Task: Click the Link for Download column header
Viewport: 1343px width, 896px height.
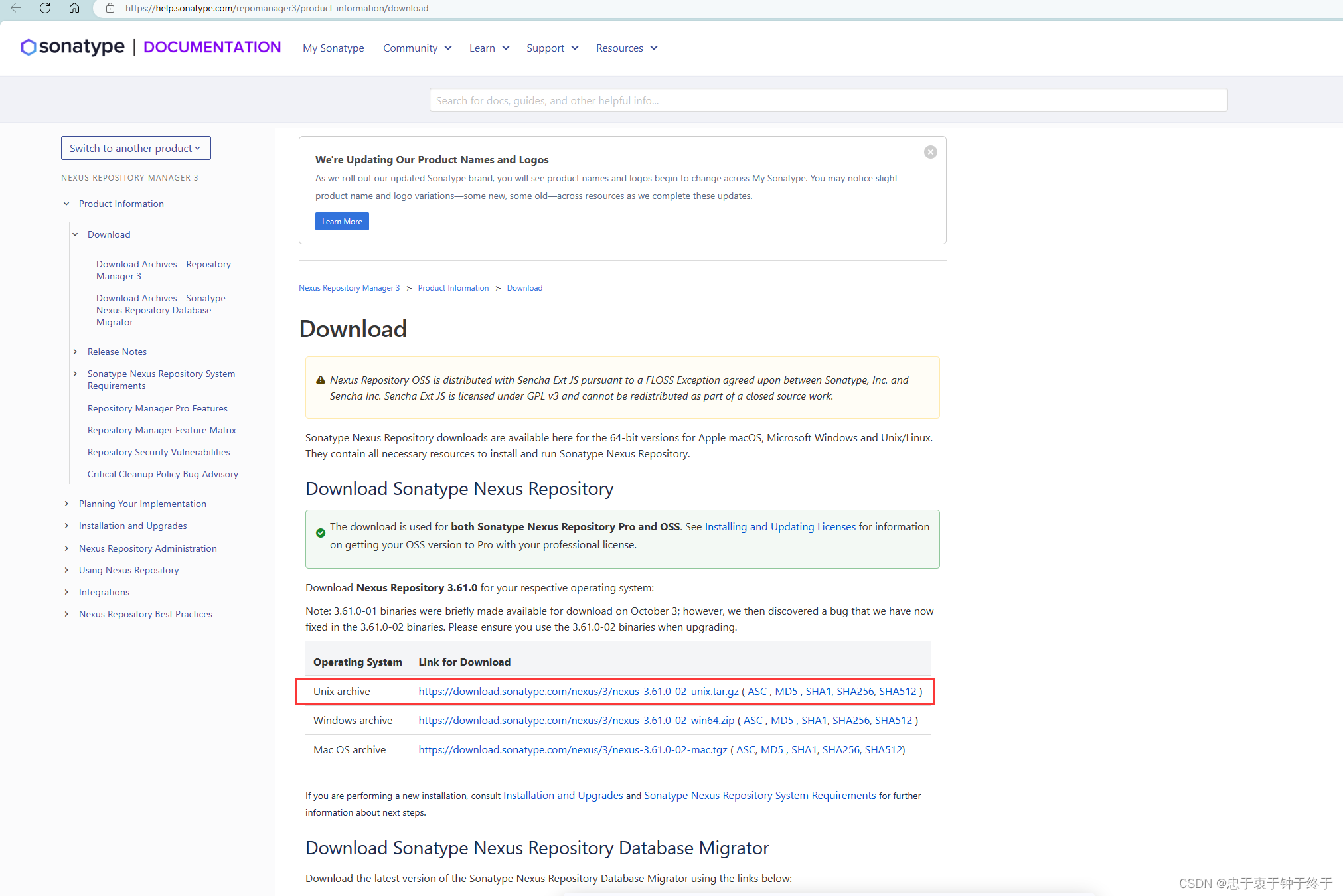Action: coord(465,662)
